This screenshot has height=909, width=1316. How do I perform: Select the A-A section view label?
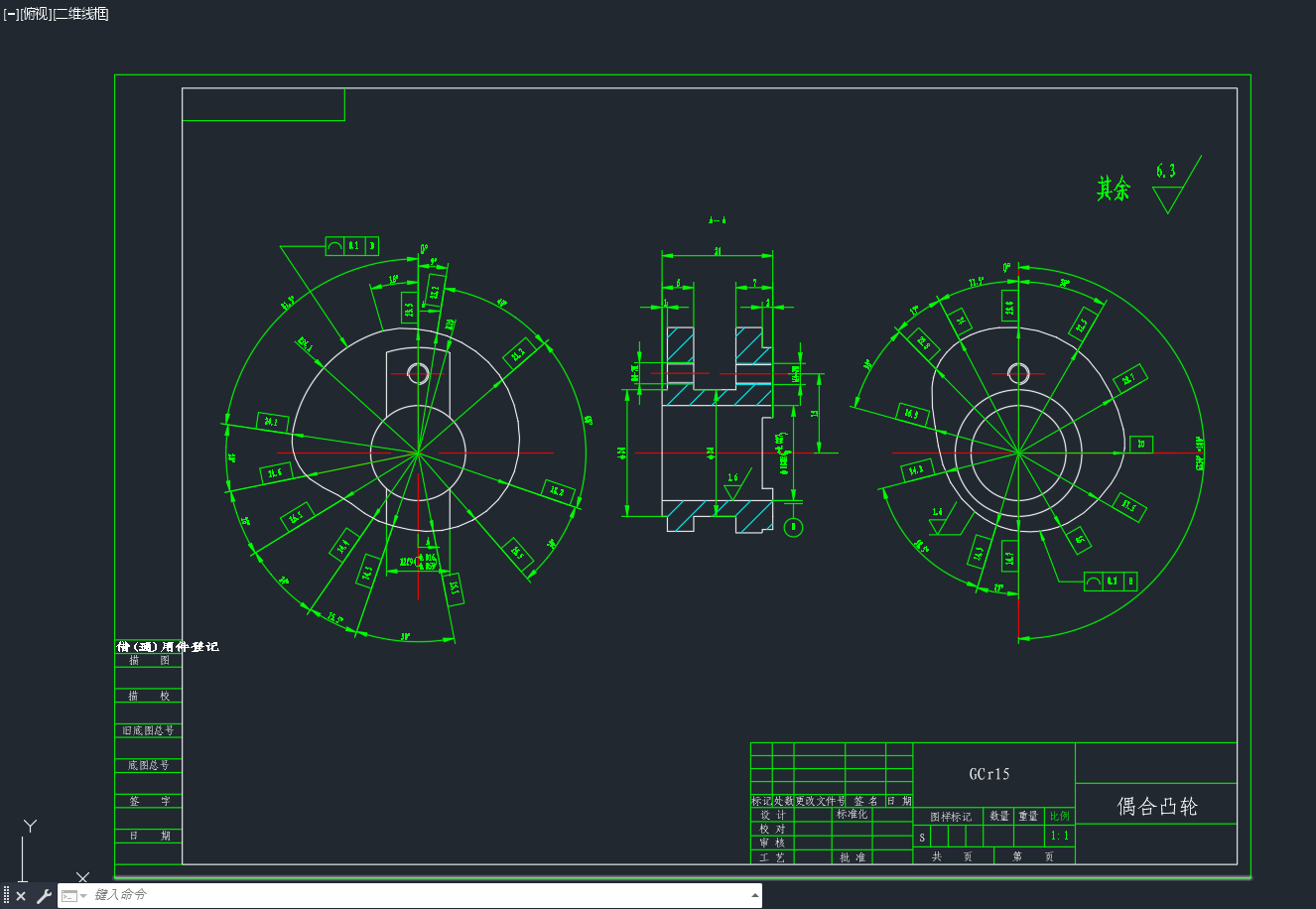point(718,220)
